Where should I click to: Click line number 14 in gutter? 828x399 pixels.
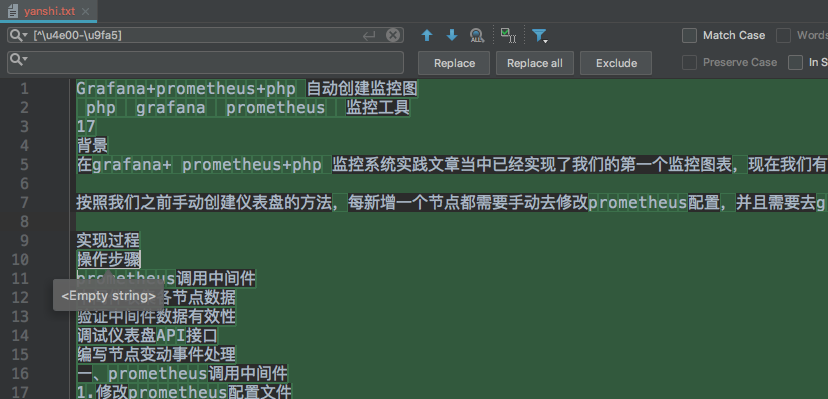(20, 336)
